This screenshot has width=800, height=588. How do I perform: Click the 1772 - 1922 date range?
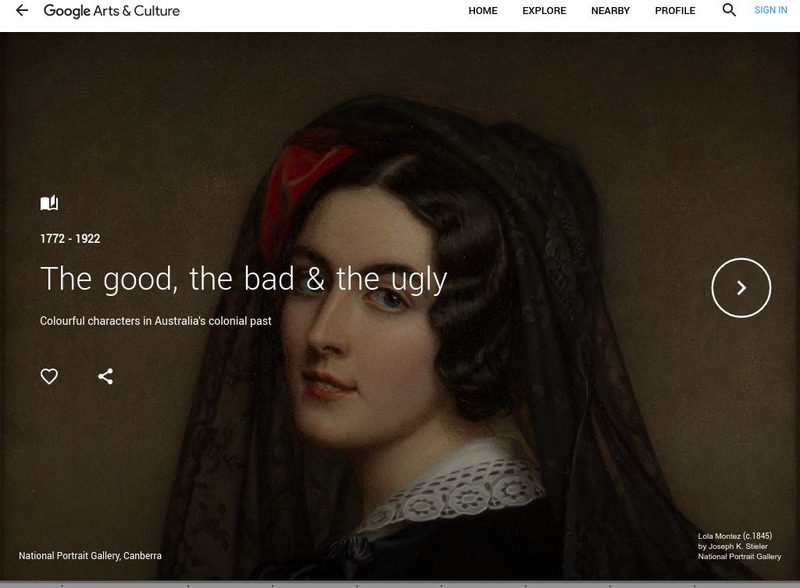(70, 239)
